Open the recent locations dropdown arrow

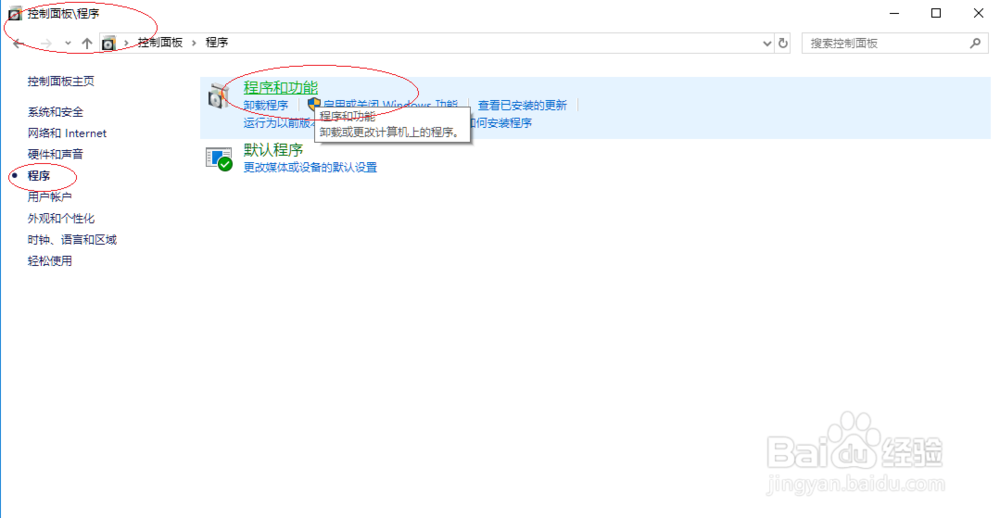[x=68, y=43]
